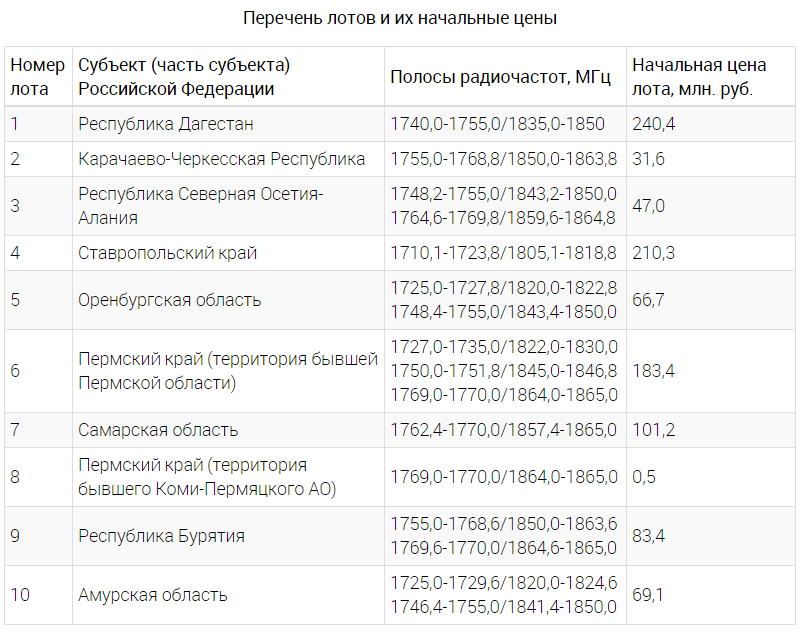Select the "Ставропольский край" cell
This screenshot has height=638, width=807.
pos(168,253)
